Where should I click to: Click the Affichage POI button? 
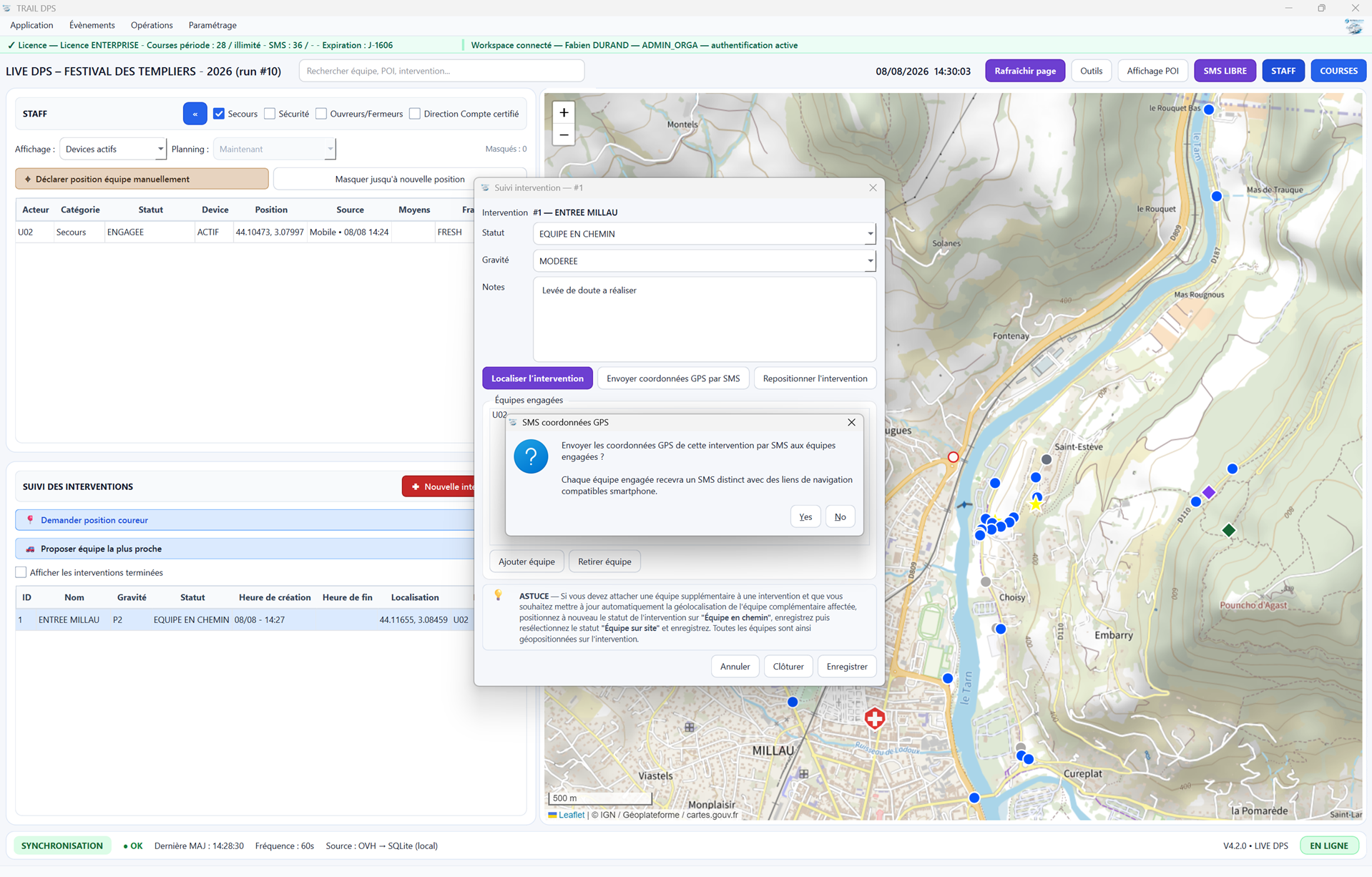pos(1152,71)
